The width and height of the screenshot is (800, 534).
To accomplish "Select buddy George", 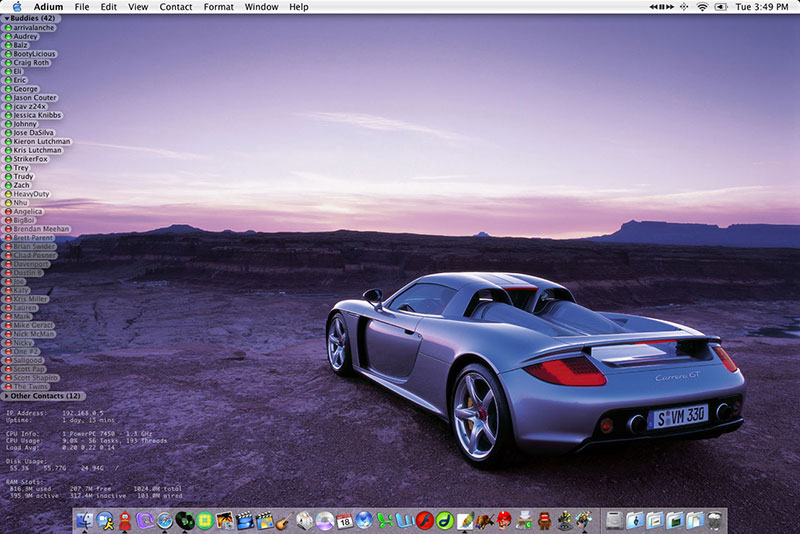I will tap(21, 89).
